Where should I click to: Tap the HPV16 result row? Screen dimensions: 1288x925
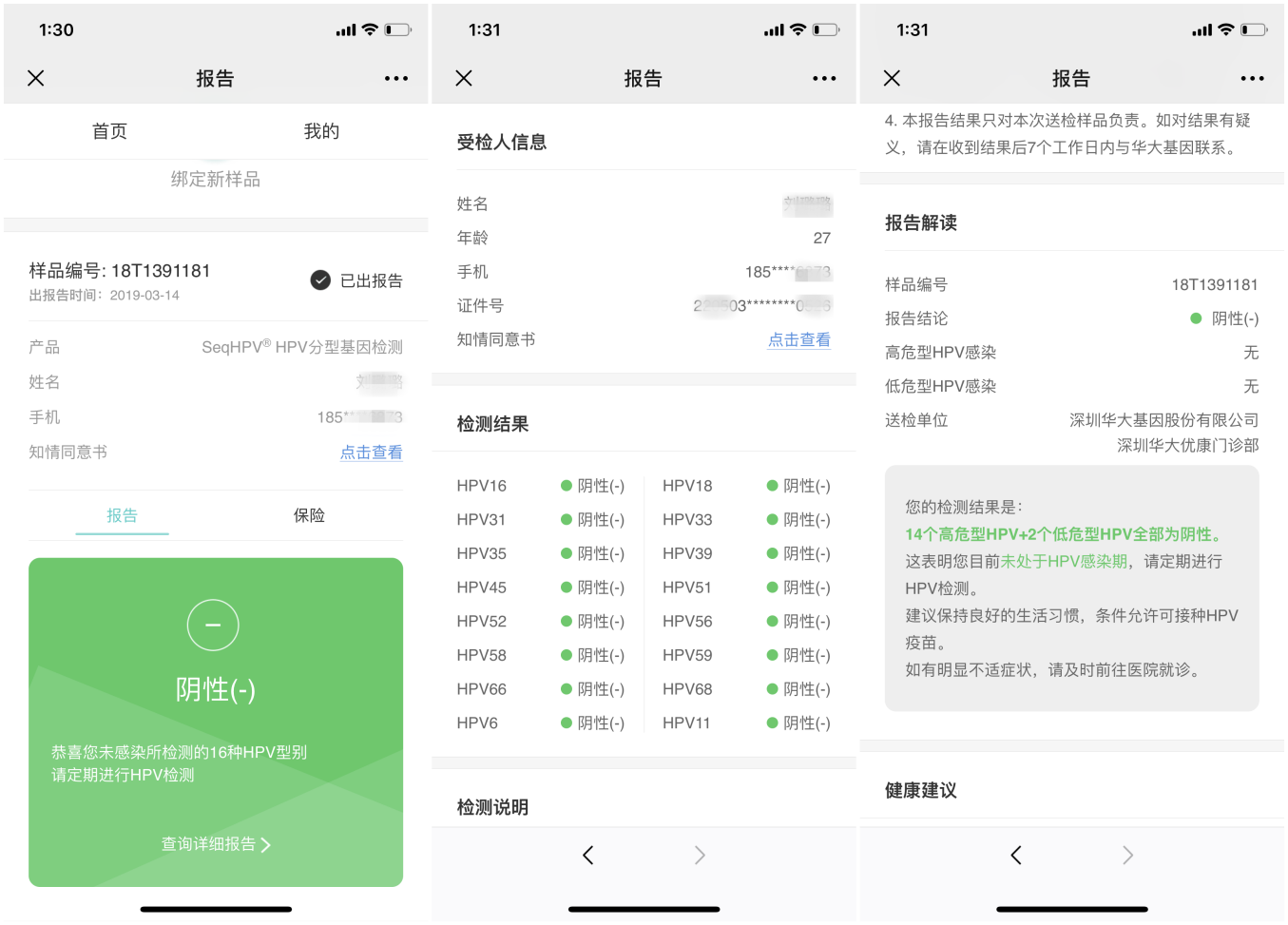click(x=540, y=486)
